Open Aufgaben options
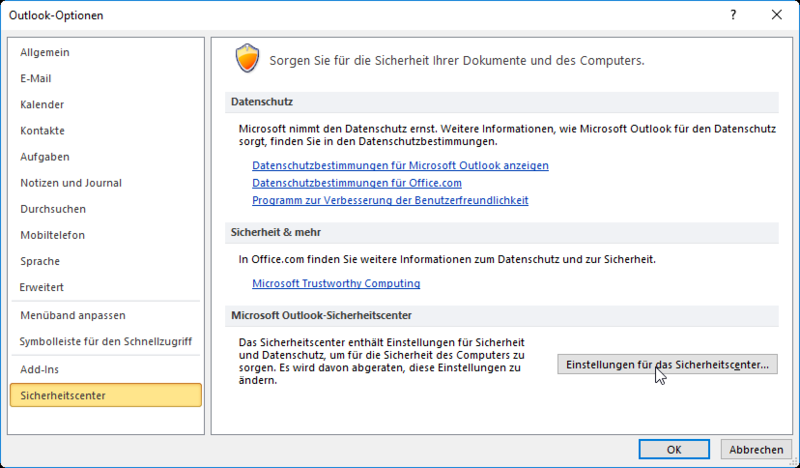The image size is (800, 468). 44,156
